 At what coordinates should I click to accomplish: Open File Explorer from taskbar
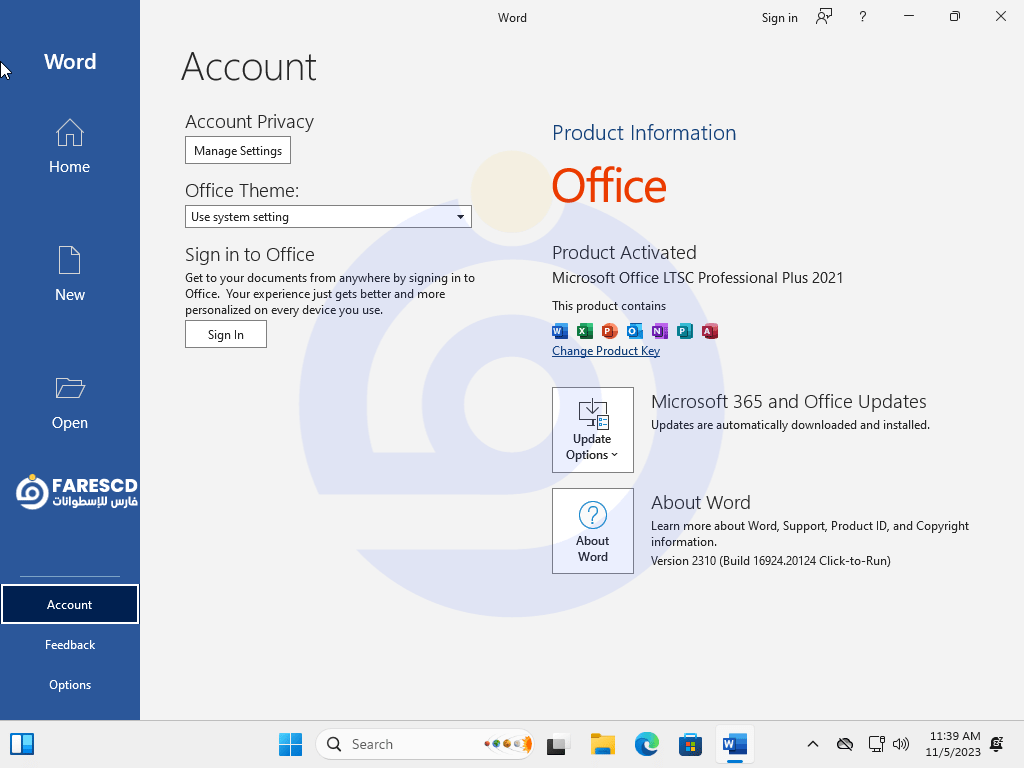click(x=602, y=744)
